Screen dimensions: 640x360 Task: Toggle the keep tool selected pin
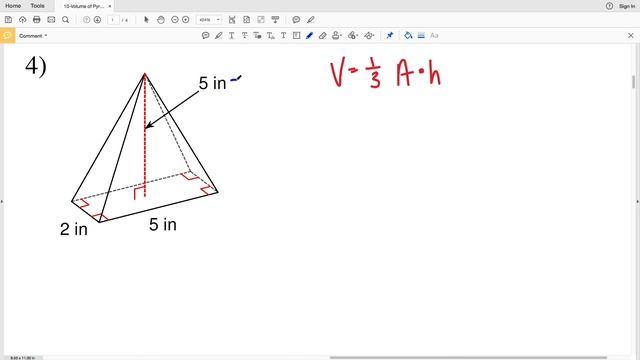click(x=389, y=36)
